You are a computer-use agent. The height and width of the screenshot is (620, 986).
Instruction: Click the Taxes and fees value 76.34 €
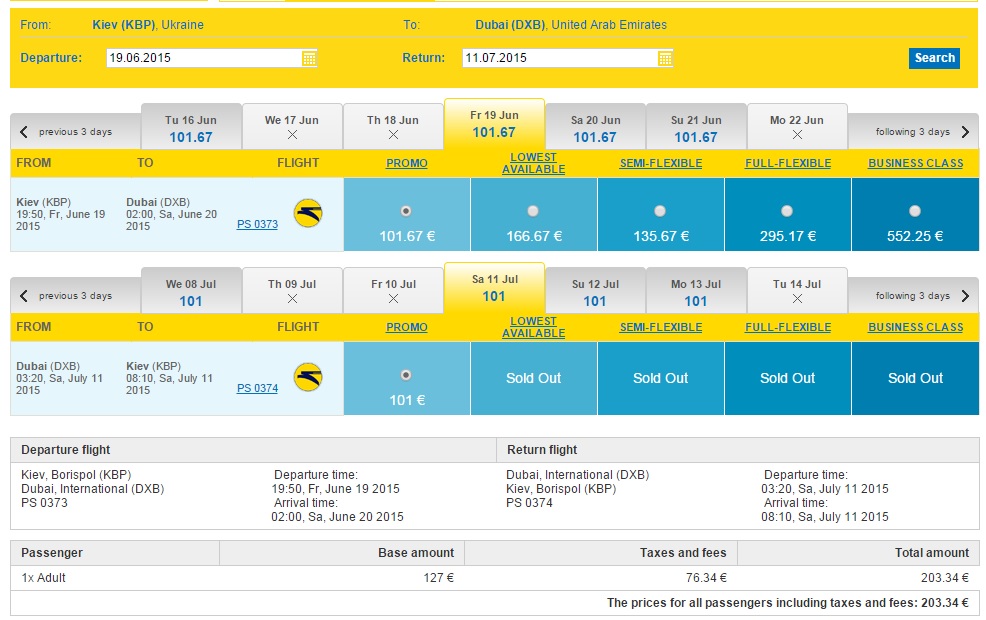tap(706, 578)
